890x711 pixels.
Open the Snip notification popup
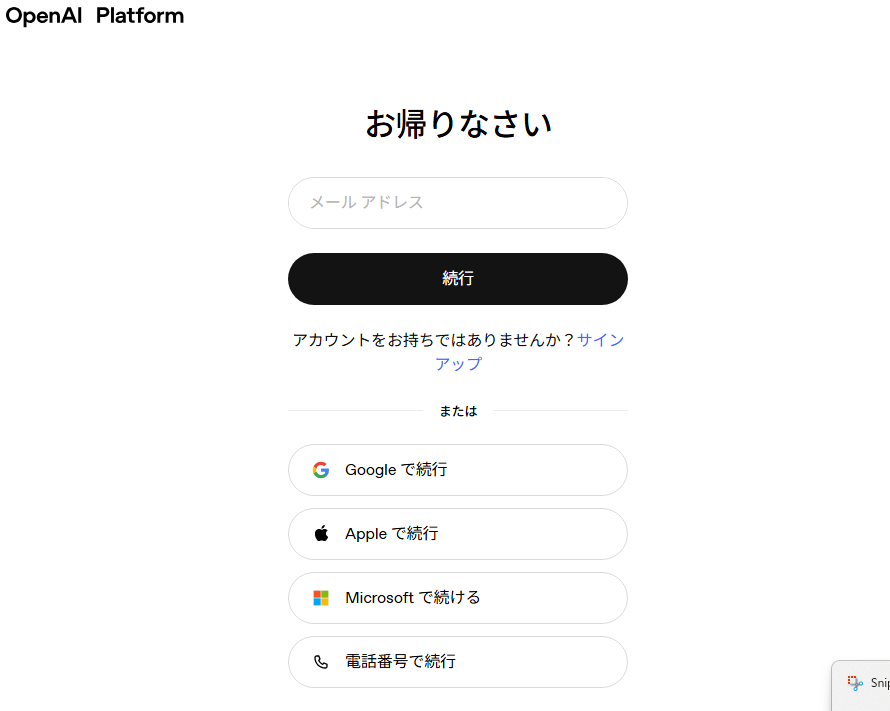pos(870,685)
